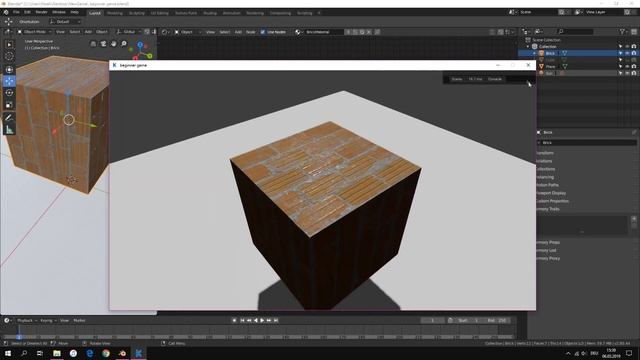Expand the Brick object in outliner
Image resolution: width=640 pixels, height=360 pixels.
coord(535,53)
